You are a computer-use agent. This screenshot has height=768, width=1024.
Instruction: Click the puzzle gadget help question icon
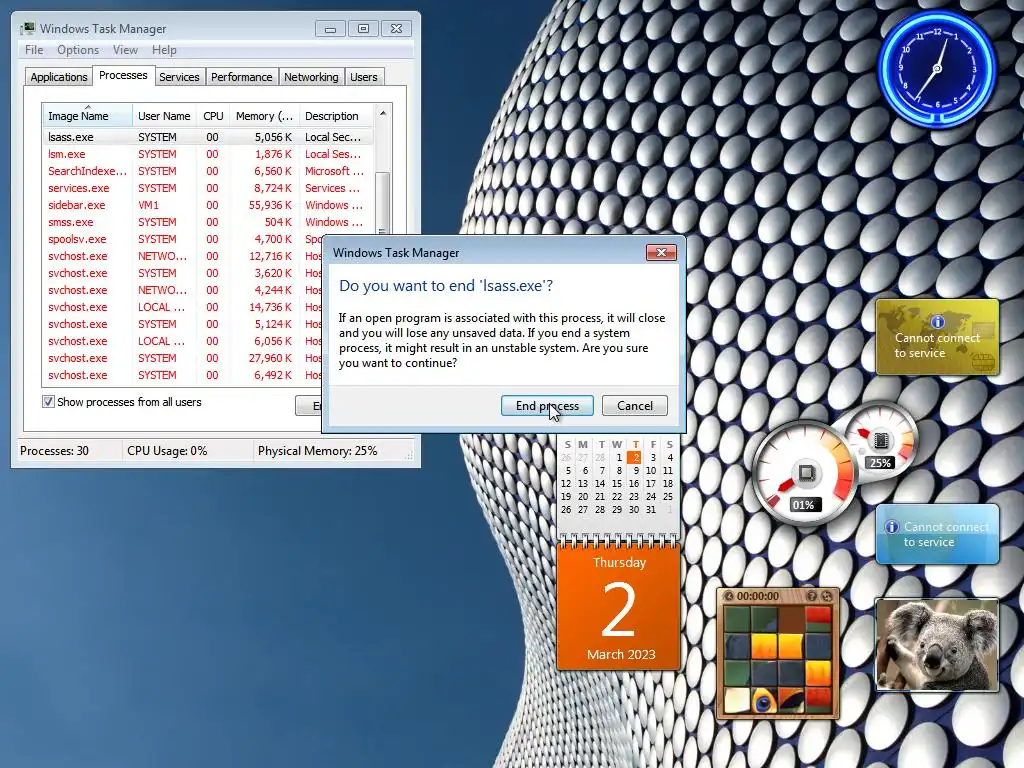[812, 596]
